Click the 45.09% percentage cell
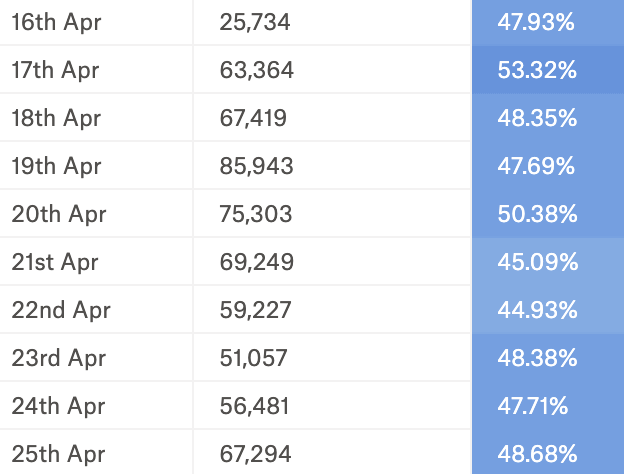 click(536, 262)
